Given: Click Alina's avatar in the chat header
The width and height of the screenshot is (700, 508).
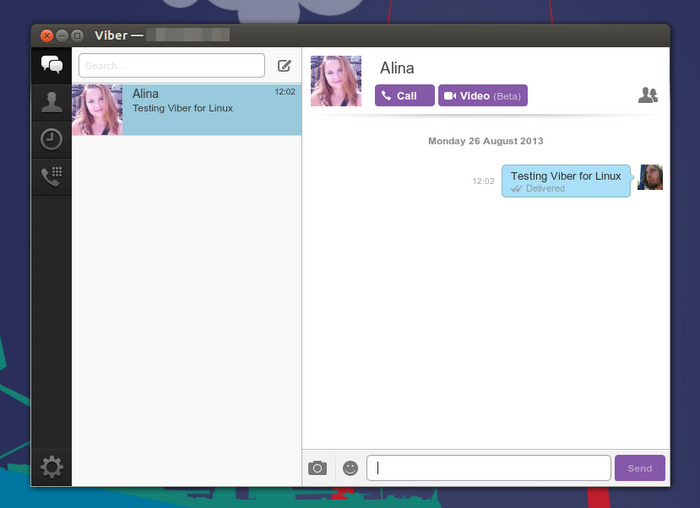Looking at the screenshot, I should click(x=336, y=81).
